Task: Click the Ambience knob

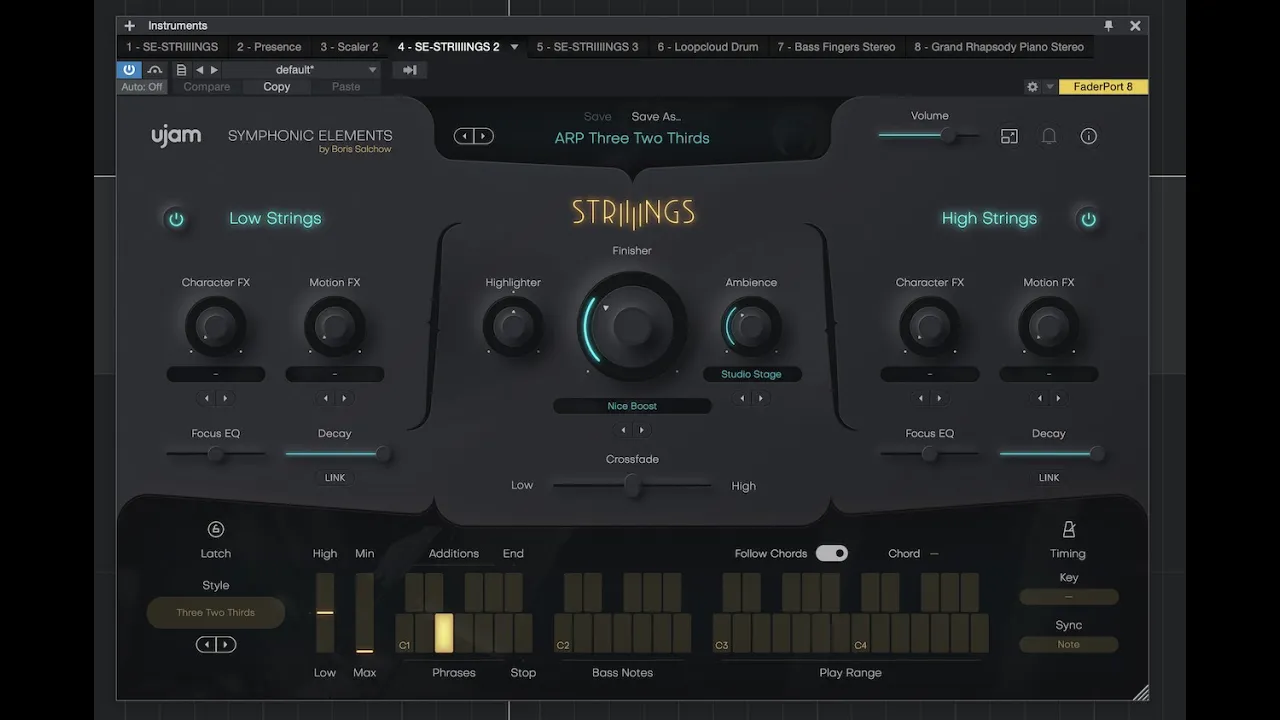Action: click(751, 326)
